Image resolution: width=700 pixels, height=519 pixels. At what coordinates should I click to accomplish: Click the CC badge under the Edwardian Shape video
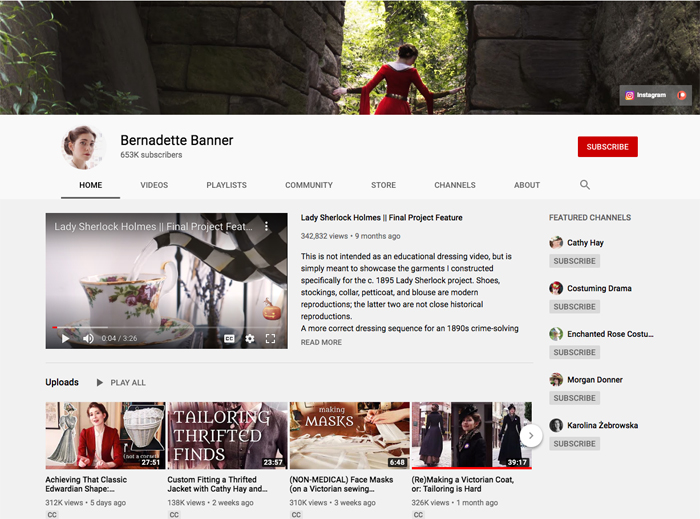point(52,515)
